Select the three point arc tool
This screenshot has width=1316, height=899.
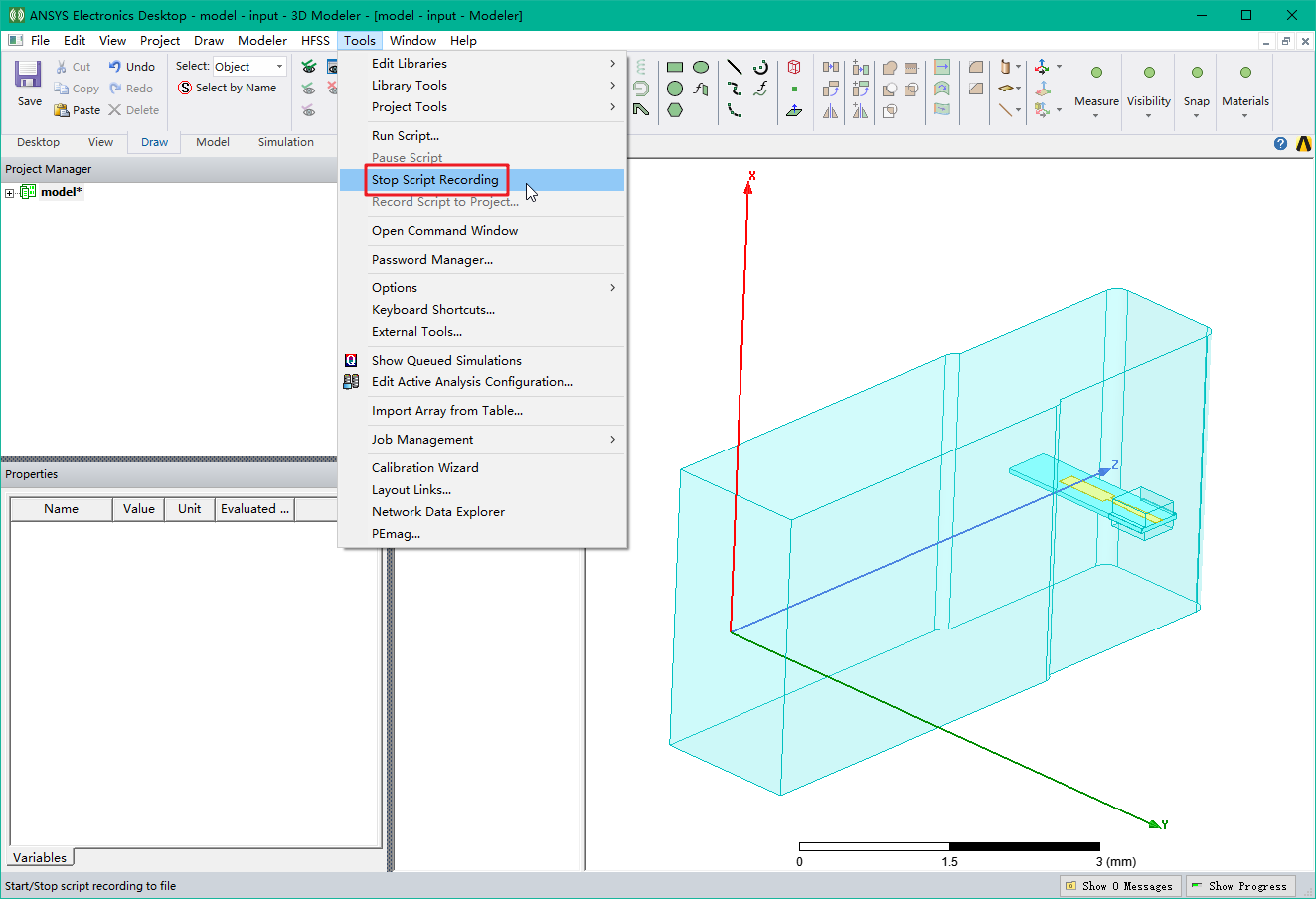[735, 110]
